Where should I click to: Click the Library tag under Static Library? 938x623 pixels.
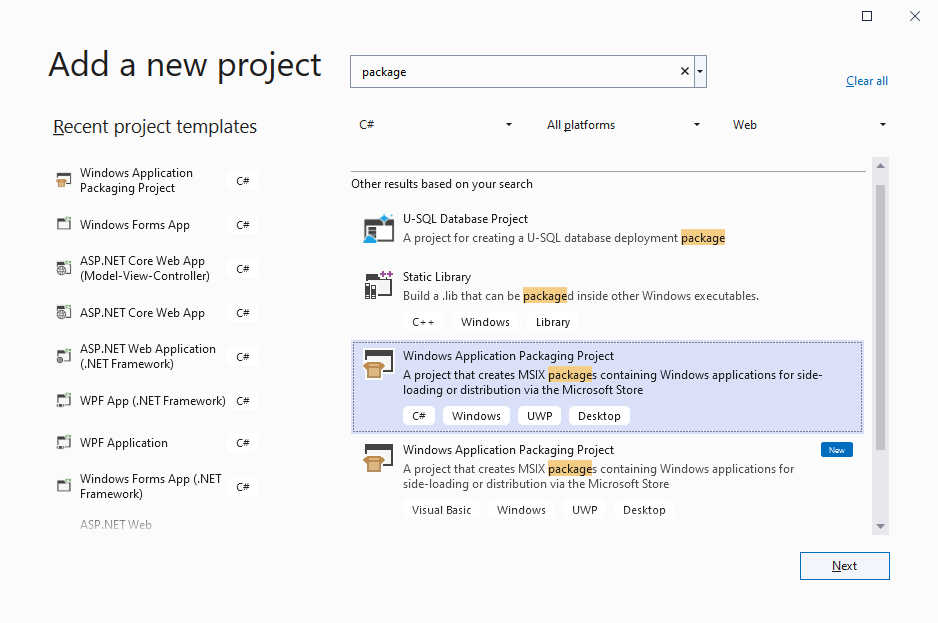click(553, 322)
